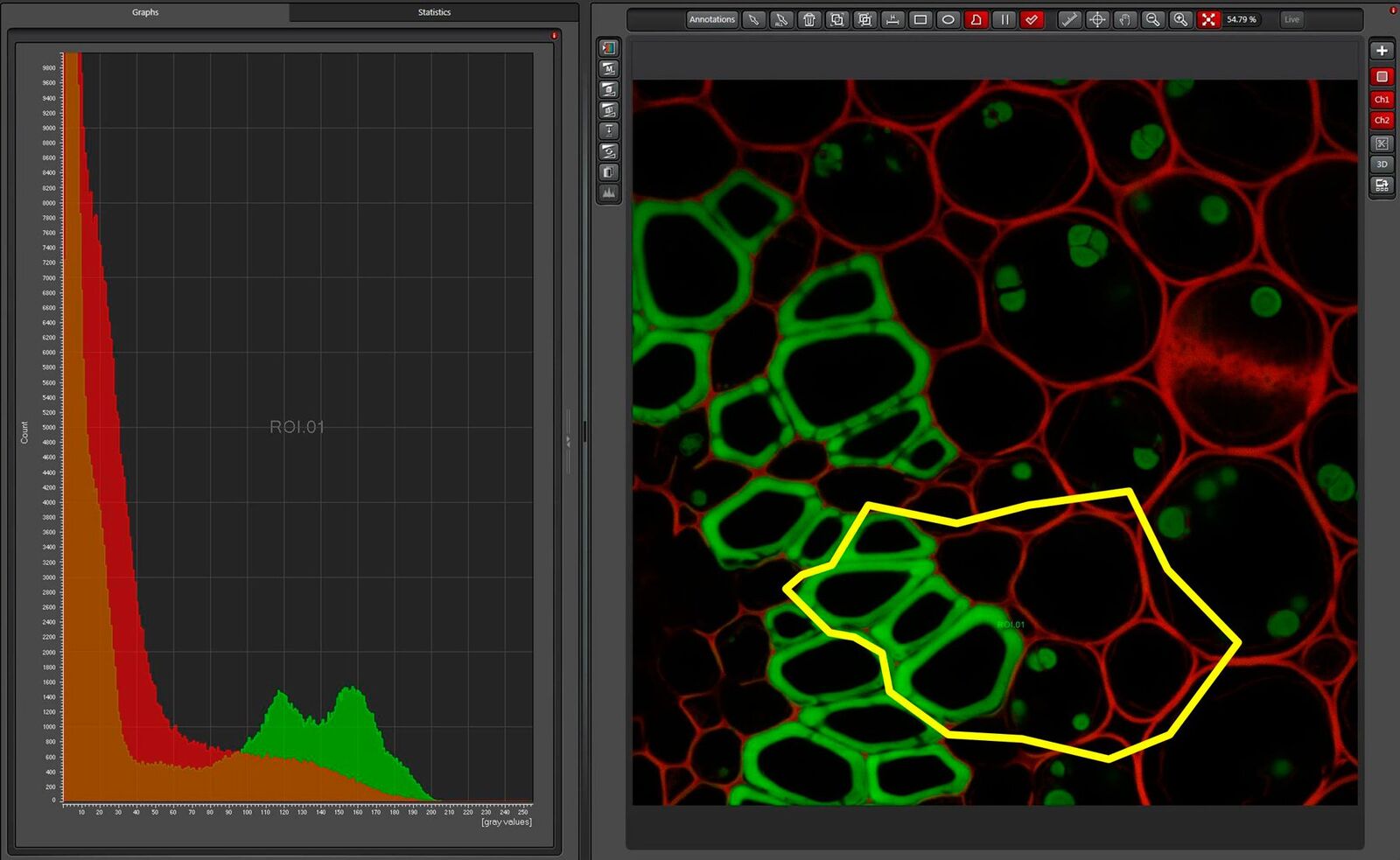Click the 'M' contrast adjustment icon
The height and width of the screenshot is (860, 1400).
point(609,69)
